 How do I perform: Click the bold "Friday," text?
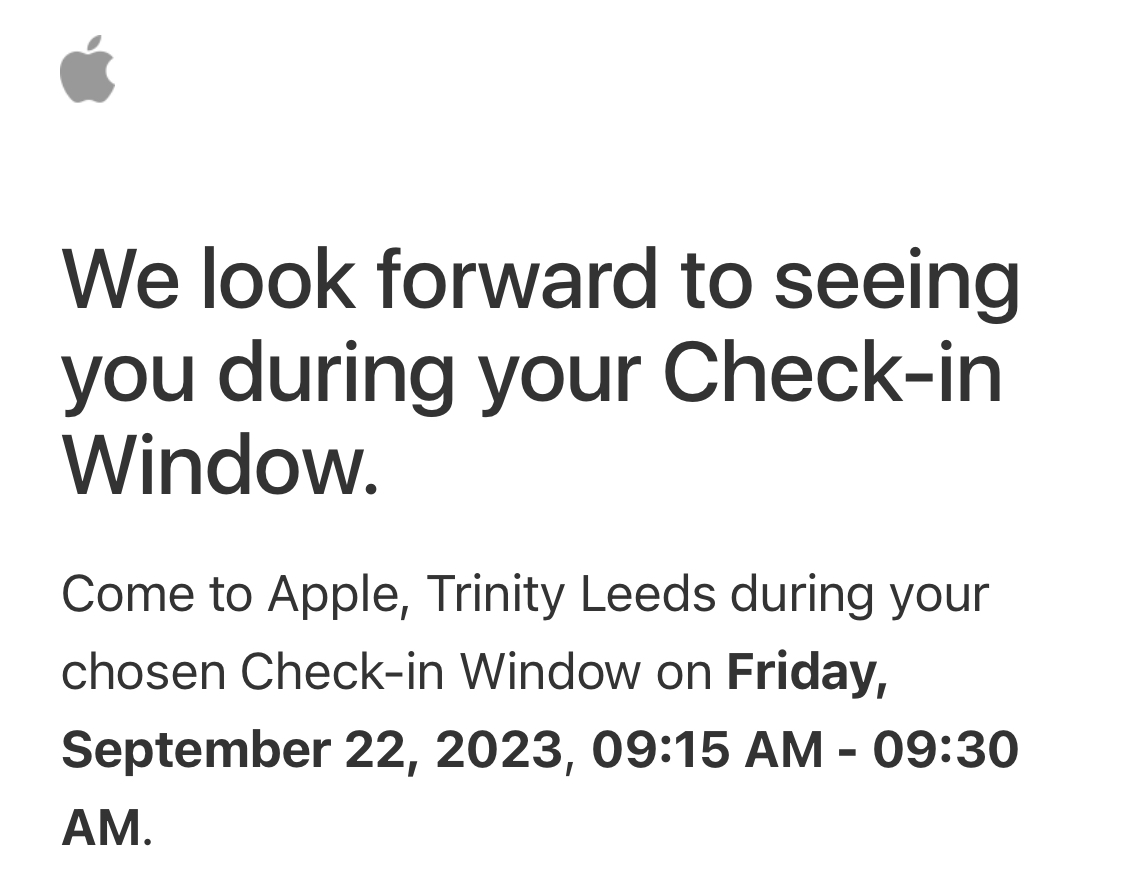click(x=806, y=673)
